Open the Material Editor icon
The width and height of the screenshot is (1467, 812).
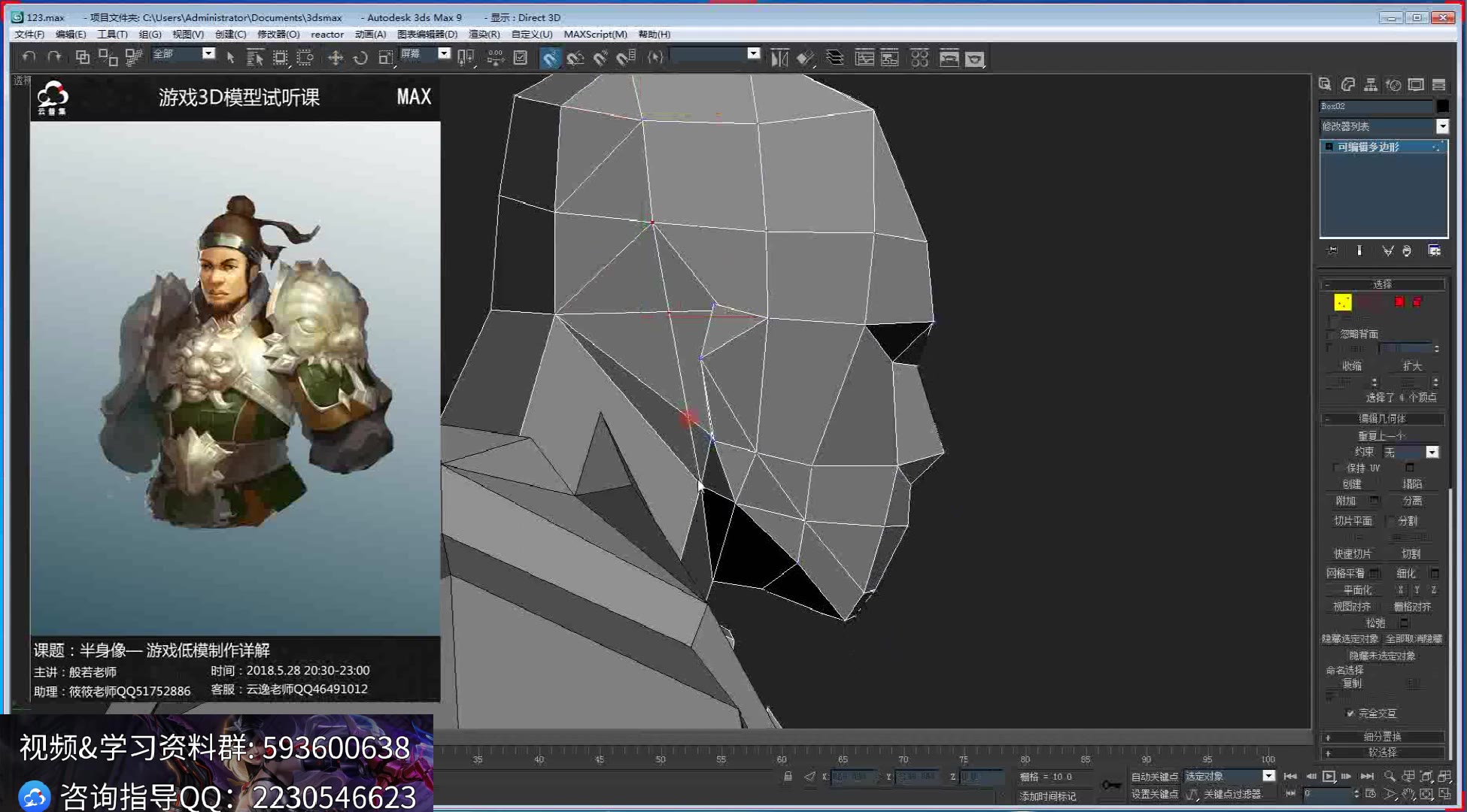coord(919,57)
